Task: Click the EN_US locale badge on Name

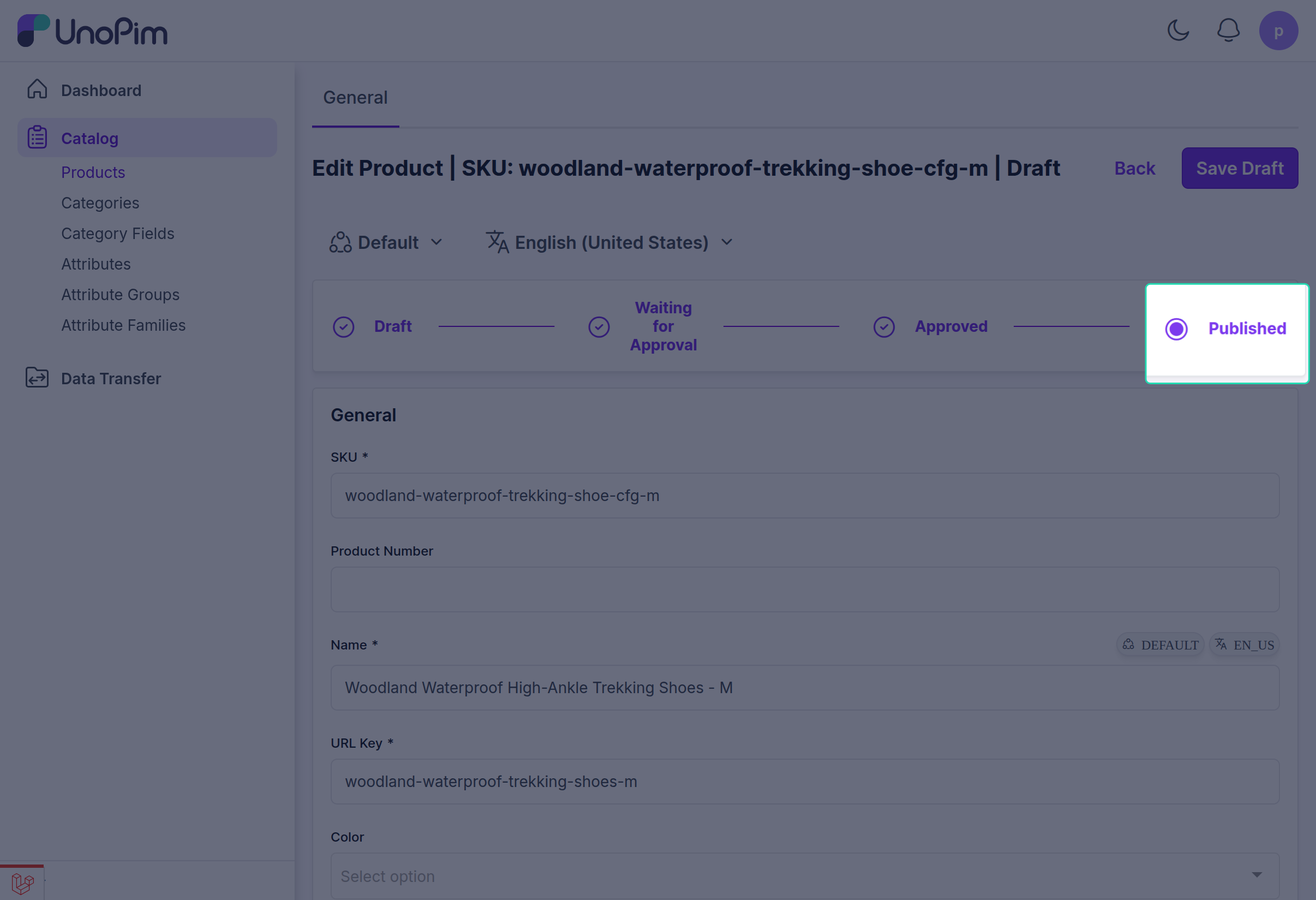Action: click(1244, 645)
